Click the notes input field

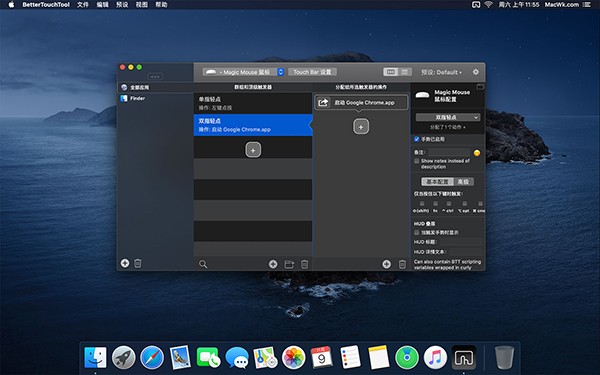(x=449, y=152)
